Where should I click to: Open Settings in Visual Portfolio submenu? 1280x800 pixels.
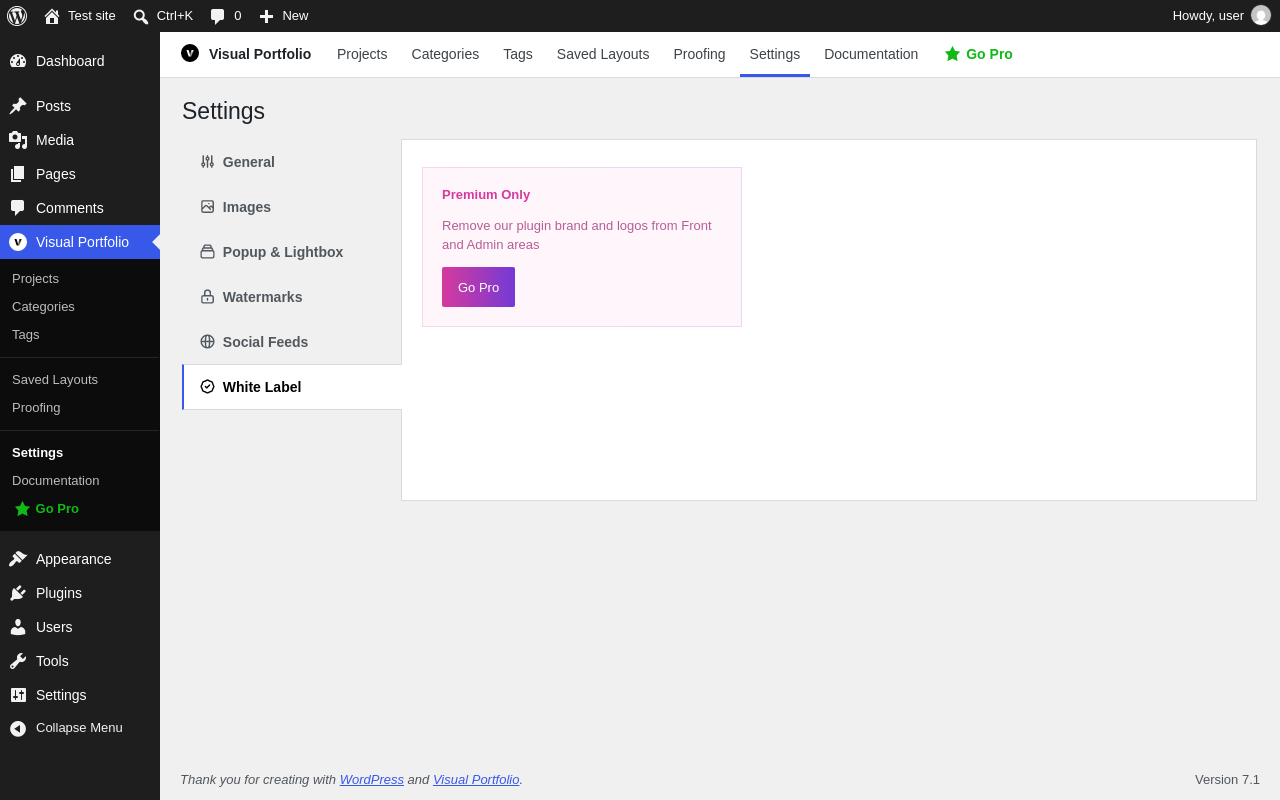80,453
